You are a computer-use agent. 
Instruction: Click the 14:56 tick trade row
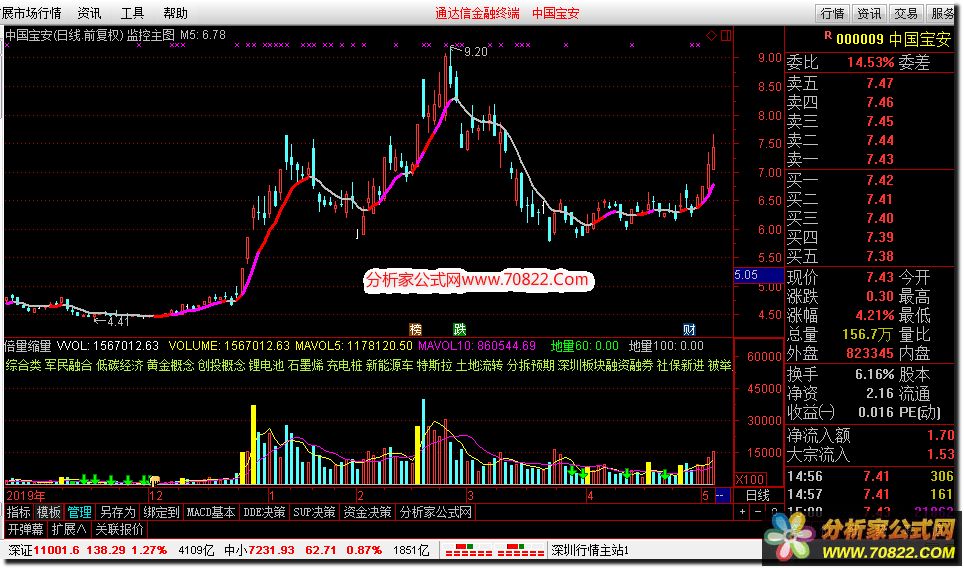pos(870,476)
